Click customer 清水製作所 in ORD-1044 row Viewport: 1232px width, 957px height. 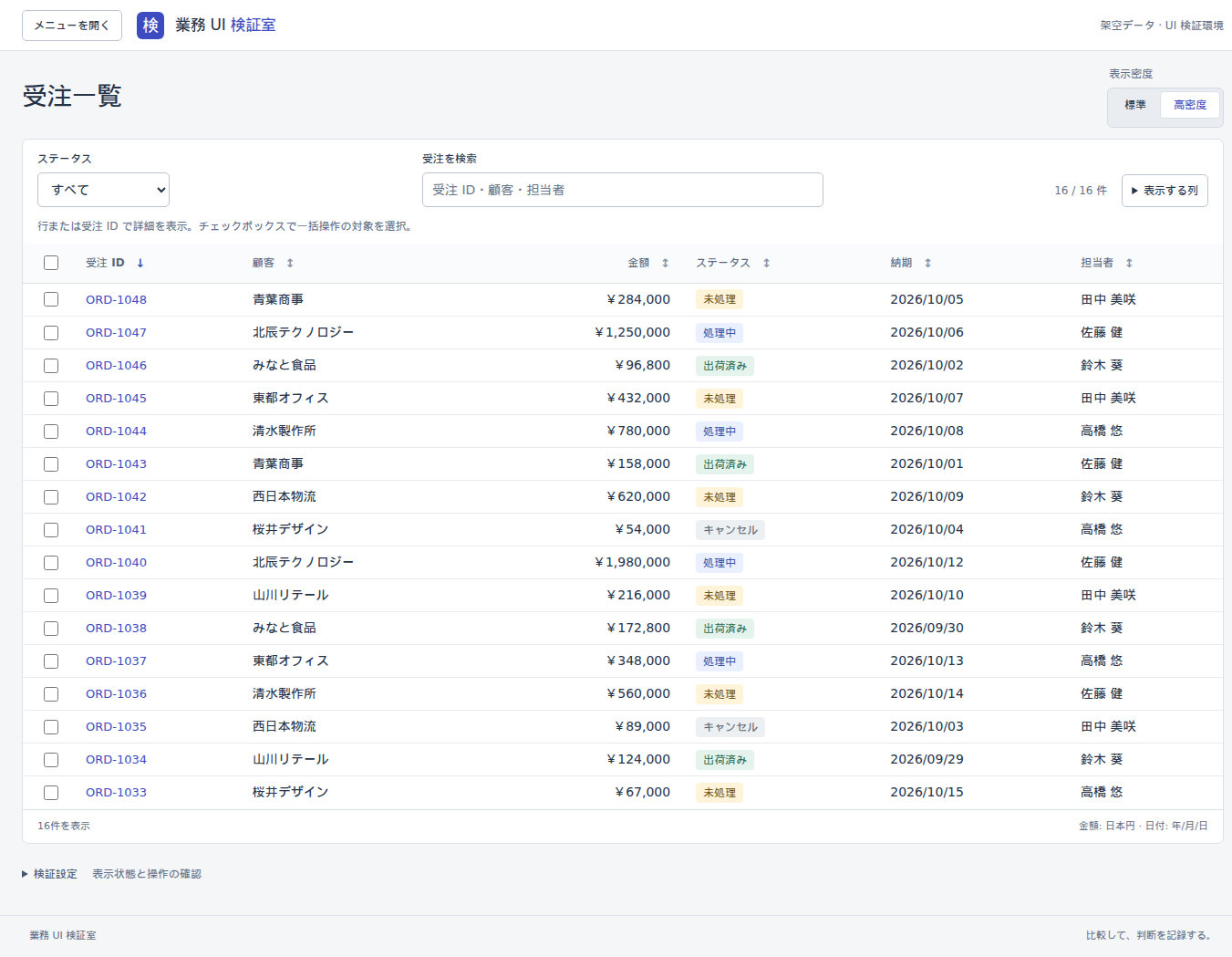click(x=285, y=431)
